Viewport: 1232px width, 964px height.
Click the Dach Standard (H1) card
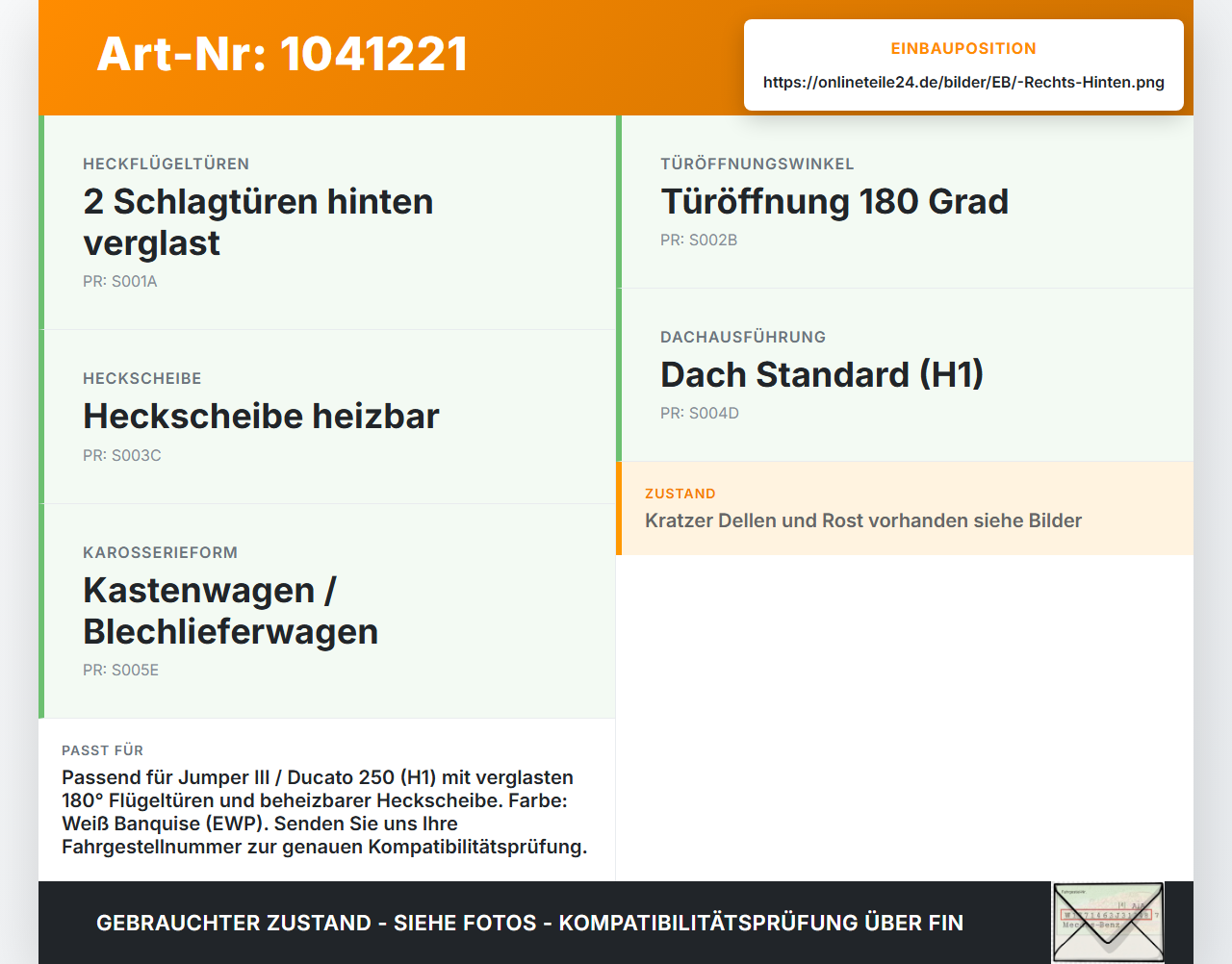point(905,375)
